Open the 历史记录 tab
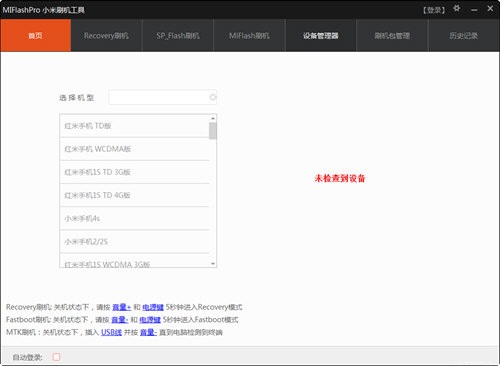The height and width of the screenshot is (366, 500). (x=464, y=35)
